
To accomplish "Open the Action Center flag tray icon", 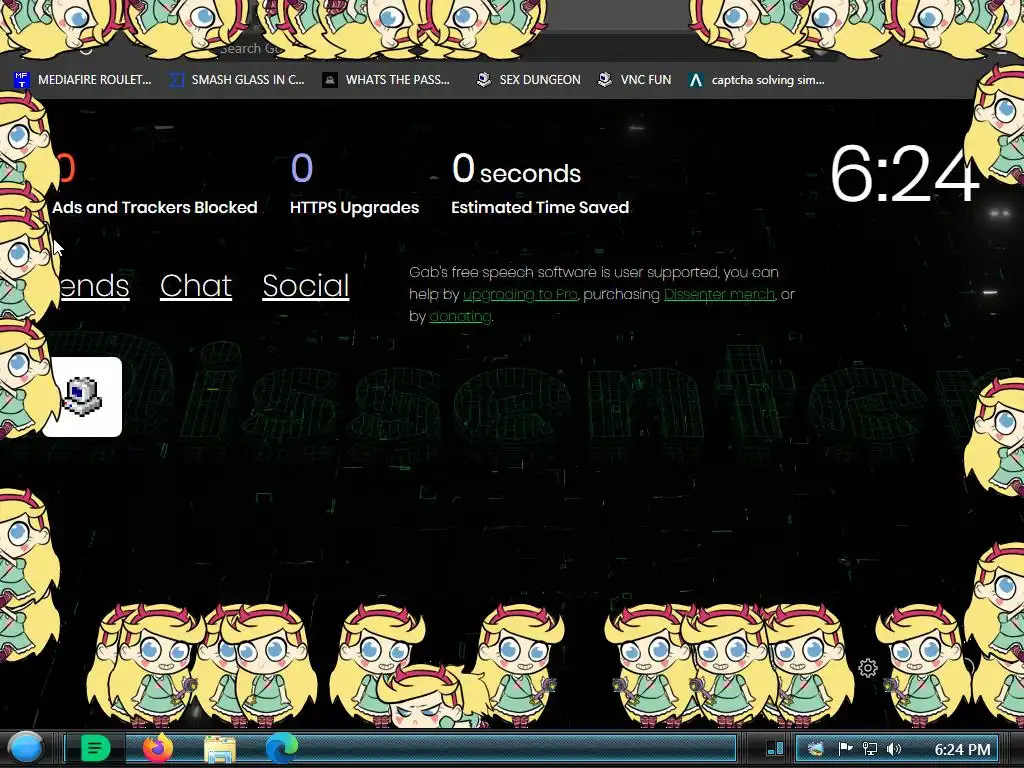I will click(845, 749).
